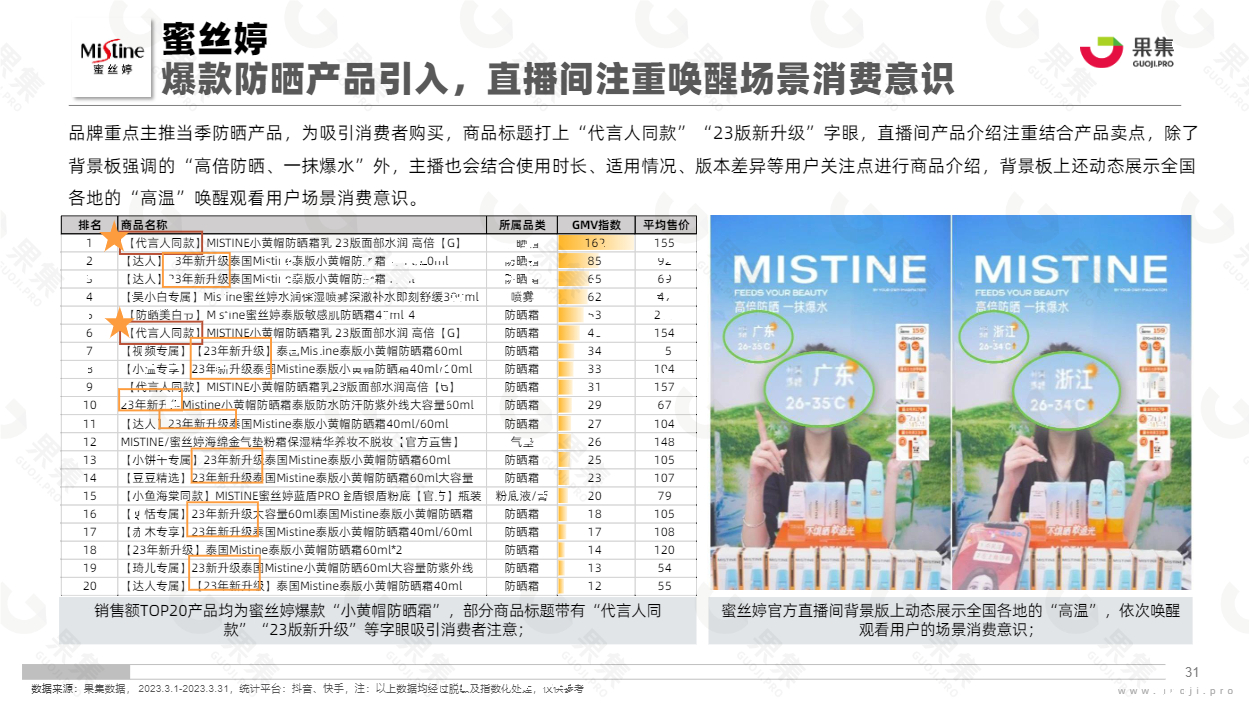Click the average price value 67
1250x703 pixels.
coord(665,405)
